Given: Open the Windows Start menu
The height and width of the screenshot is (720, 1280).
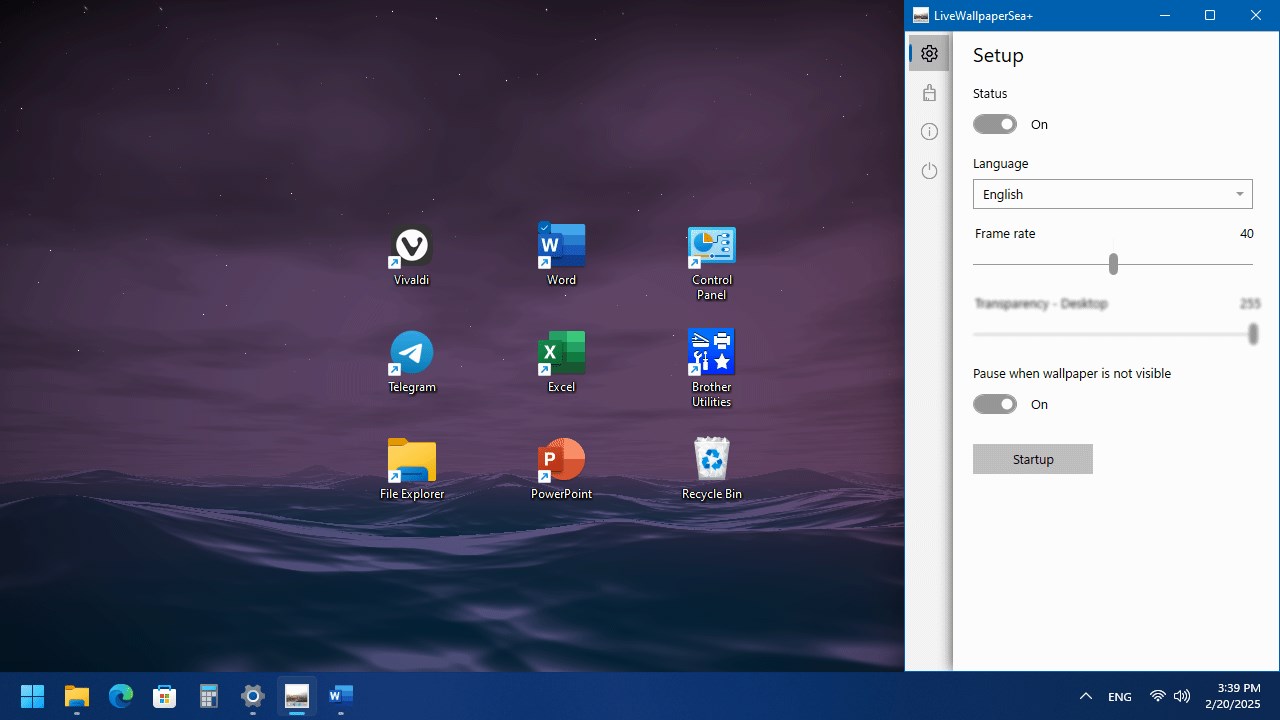Looking at the screenshot, I should (x=33, y=696).
